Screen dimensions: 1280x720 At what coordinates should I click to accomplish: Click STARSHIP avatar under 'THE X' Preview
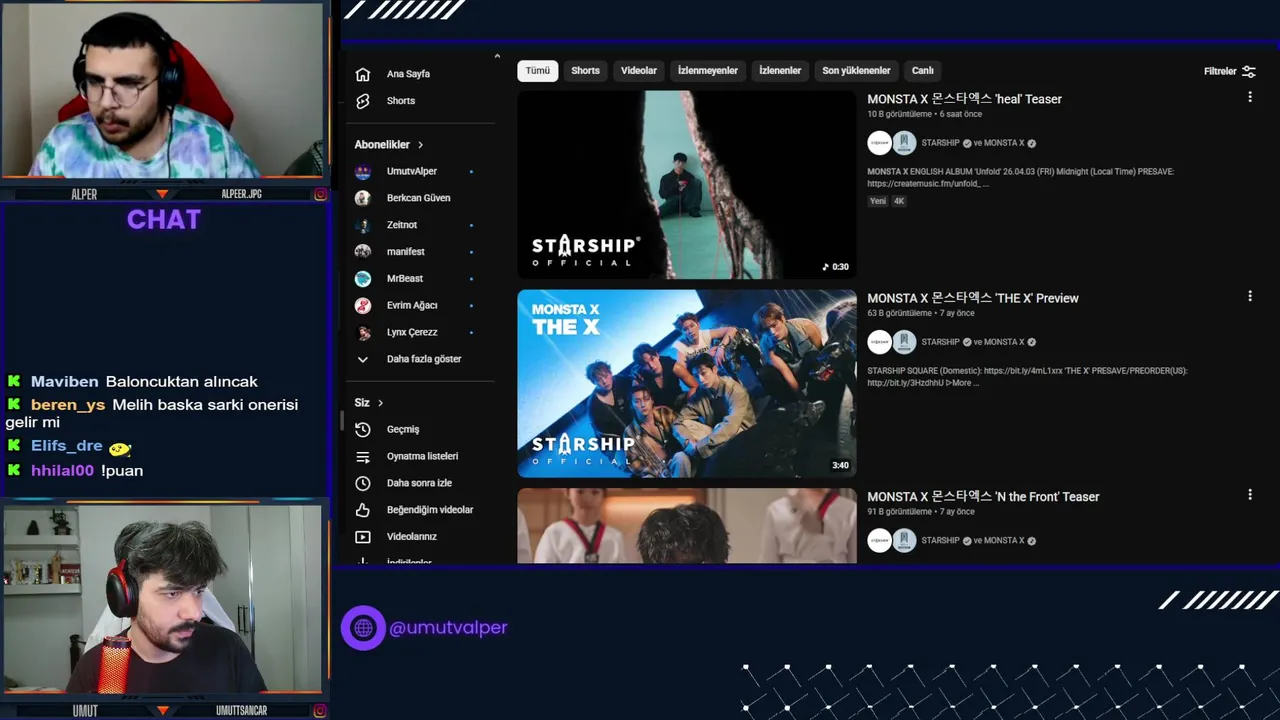pos(879,342)
